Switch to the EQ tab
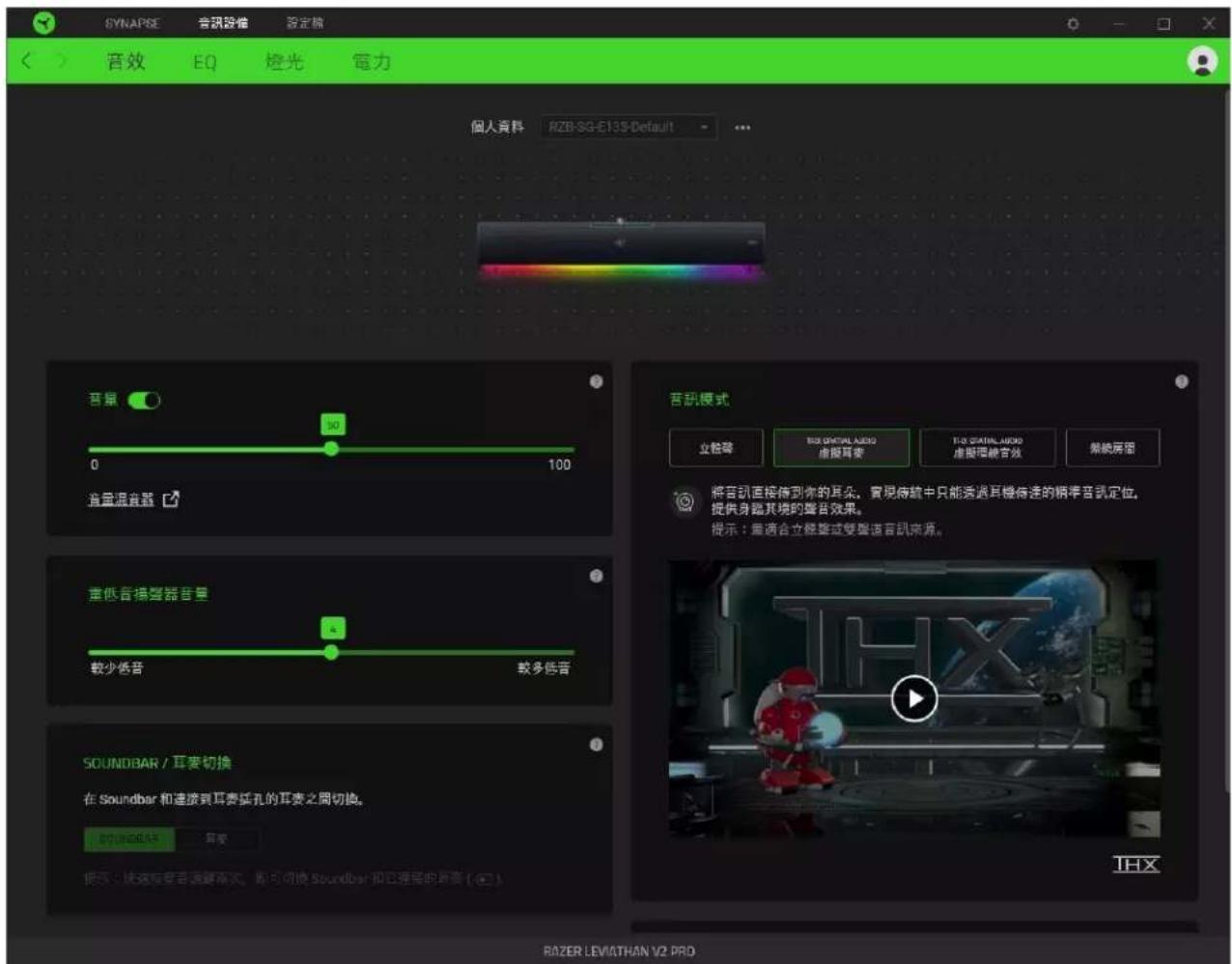Viewport: 1232px width, 964px height. (x=205, y=63)
